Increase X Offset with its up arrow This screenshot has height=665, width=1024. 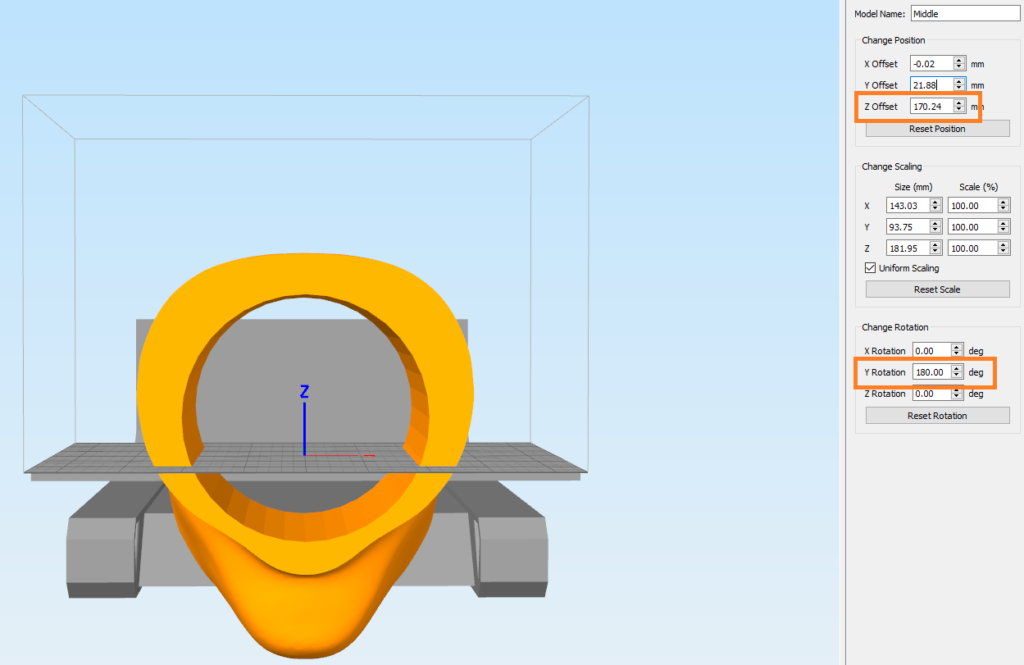[x=959, y=60]
